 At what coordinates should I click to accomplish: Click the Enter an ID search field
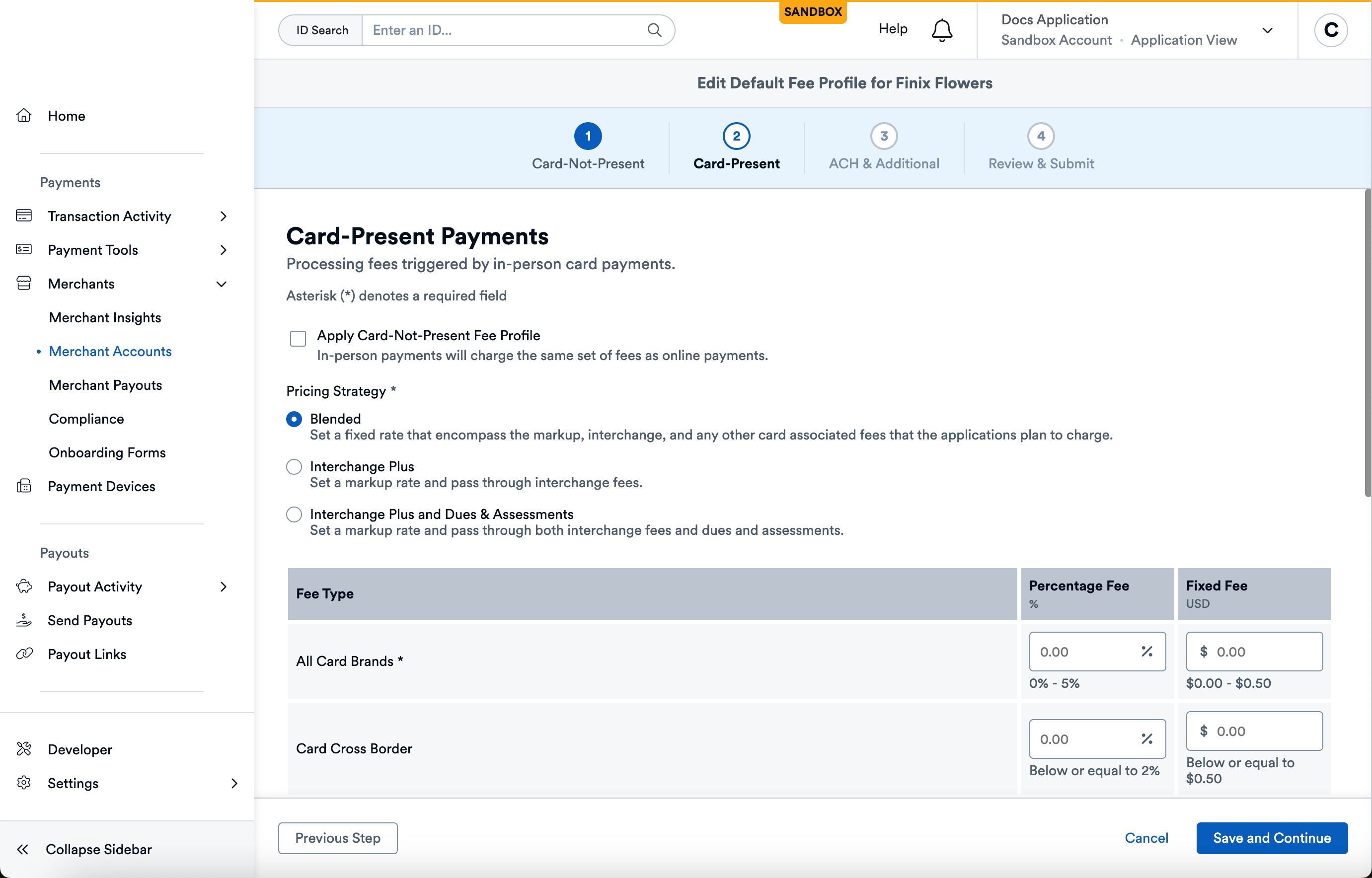click(502, 30)
